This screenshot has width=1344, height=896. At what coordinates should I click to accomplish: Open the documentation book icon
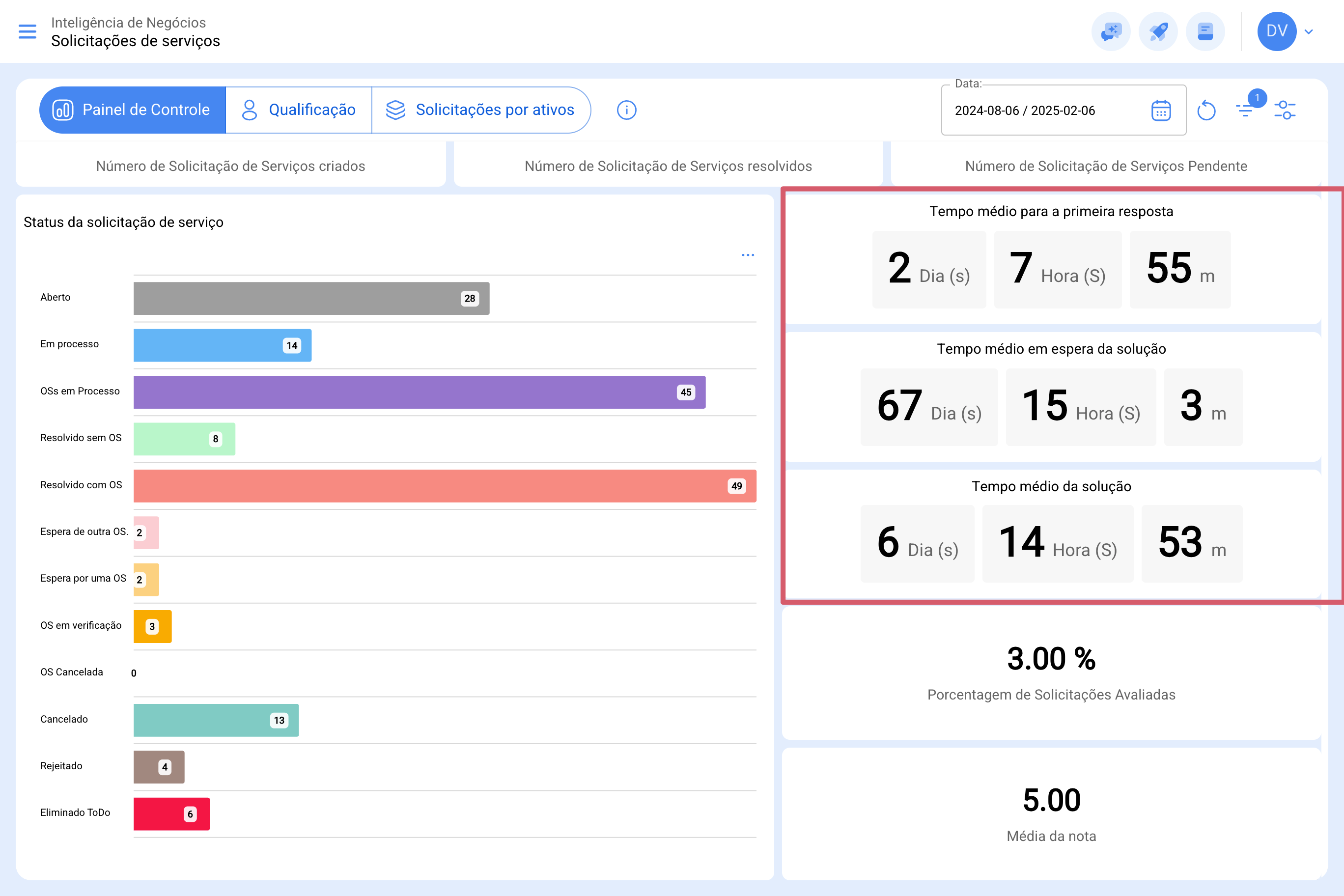coord(1205,31)
